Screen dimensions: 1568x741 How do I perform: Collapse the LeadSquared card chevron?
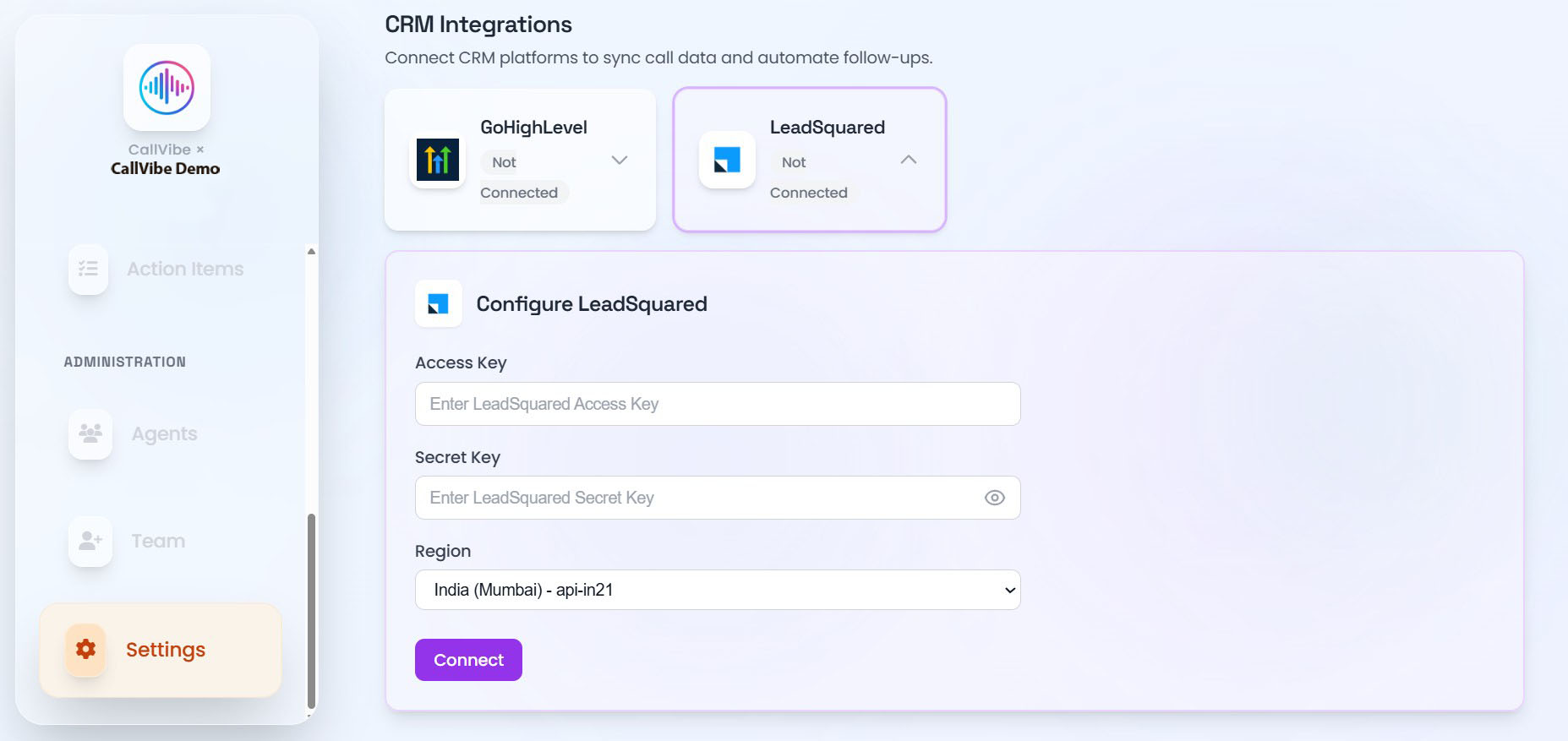point(909,159)
